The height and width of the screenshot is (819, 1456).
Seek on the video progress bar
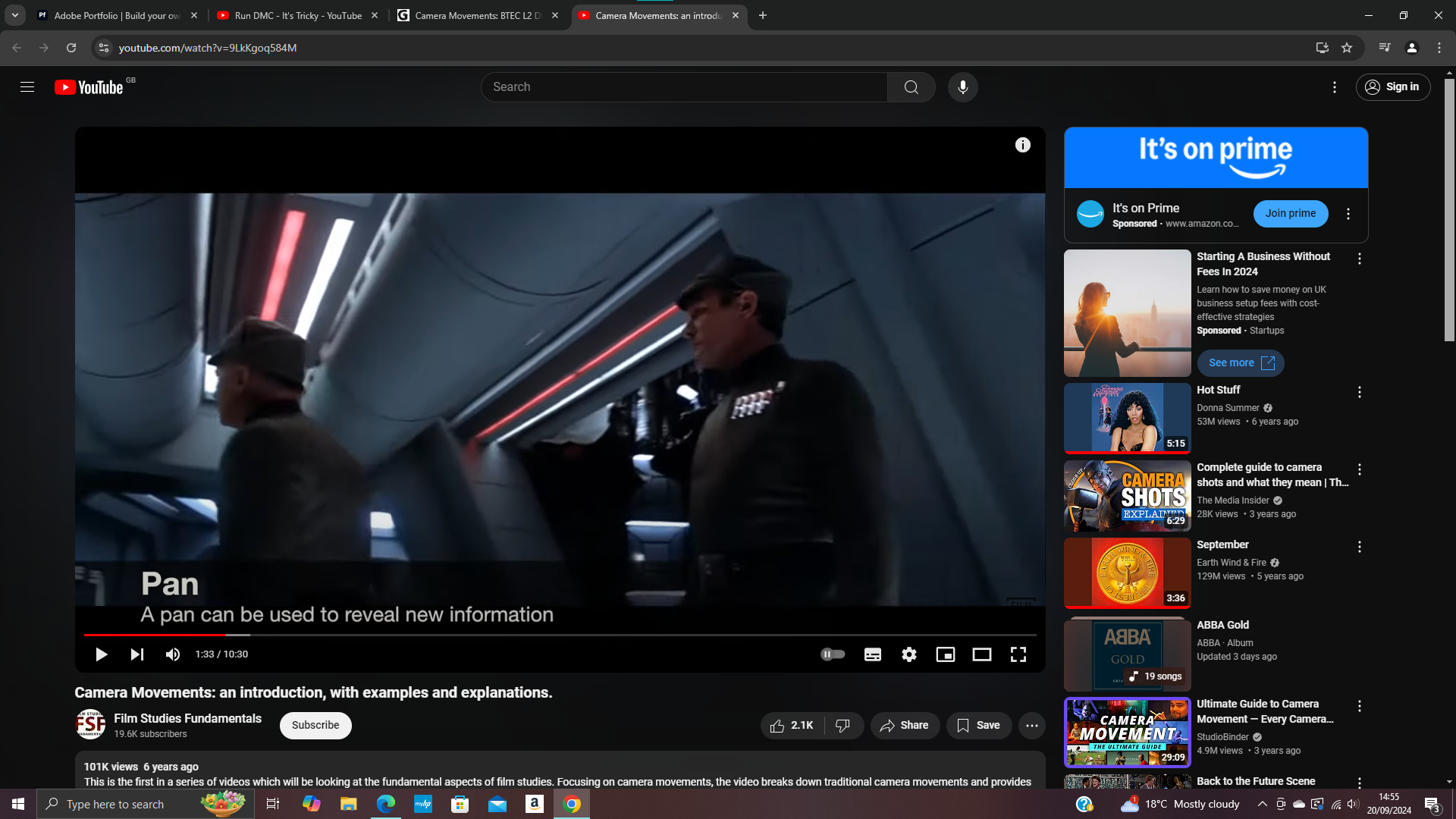coord(560,635)
